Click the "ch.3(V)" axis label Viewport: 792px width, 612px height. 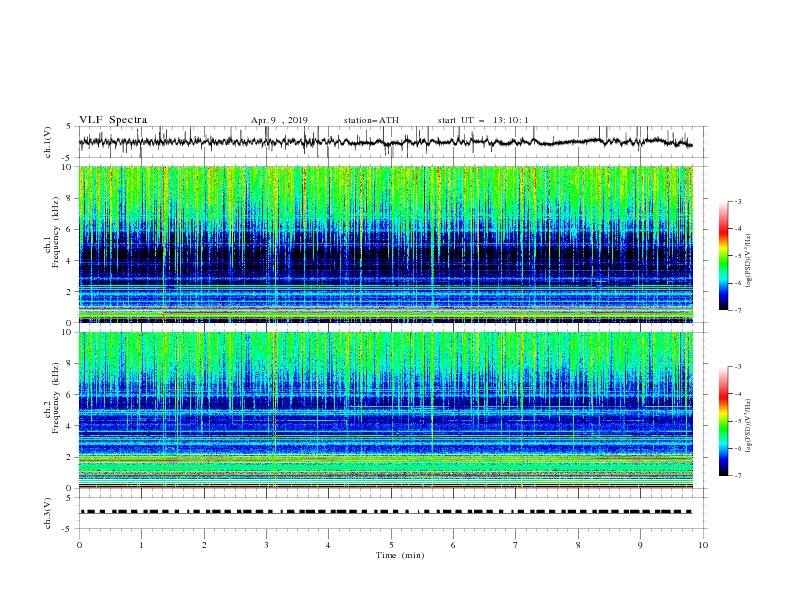coord(48,513)
